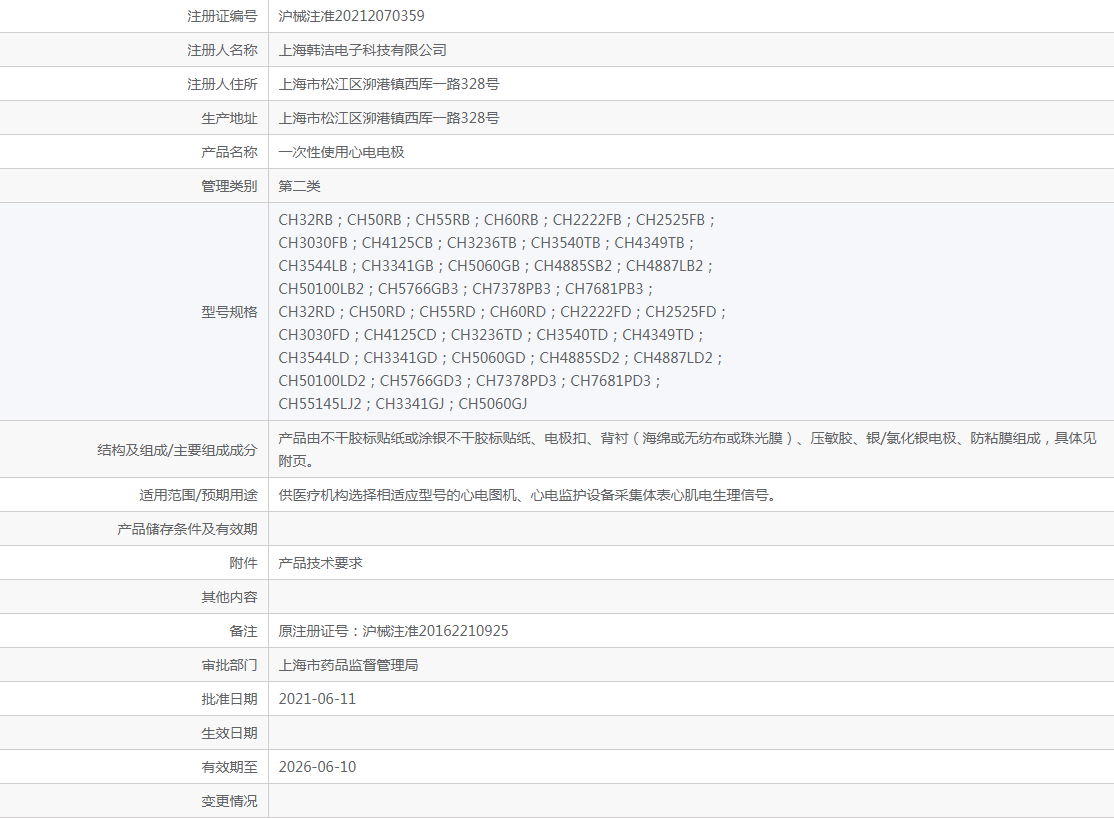Click the 注册人住所 label
The width and height of the screenshot is (1114, 818).
coord(222,84)
